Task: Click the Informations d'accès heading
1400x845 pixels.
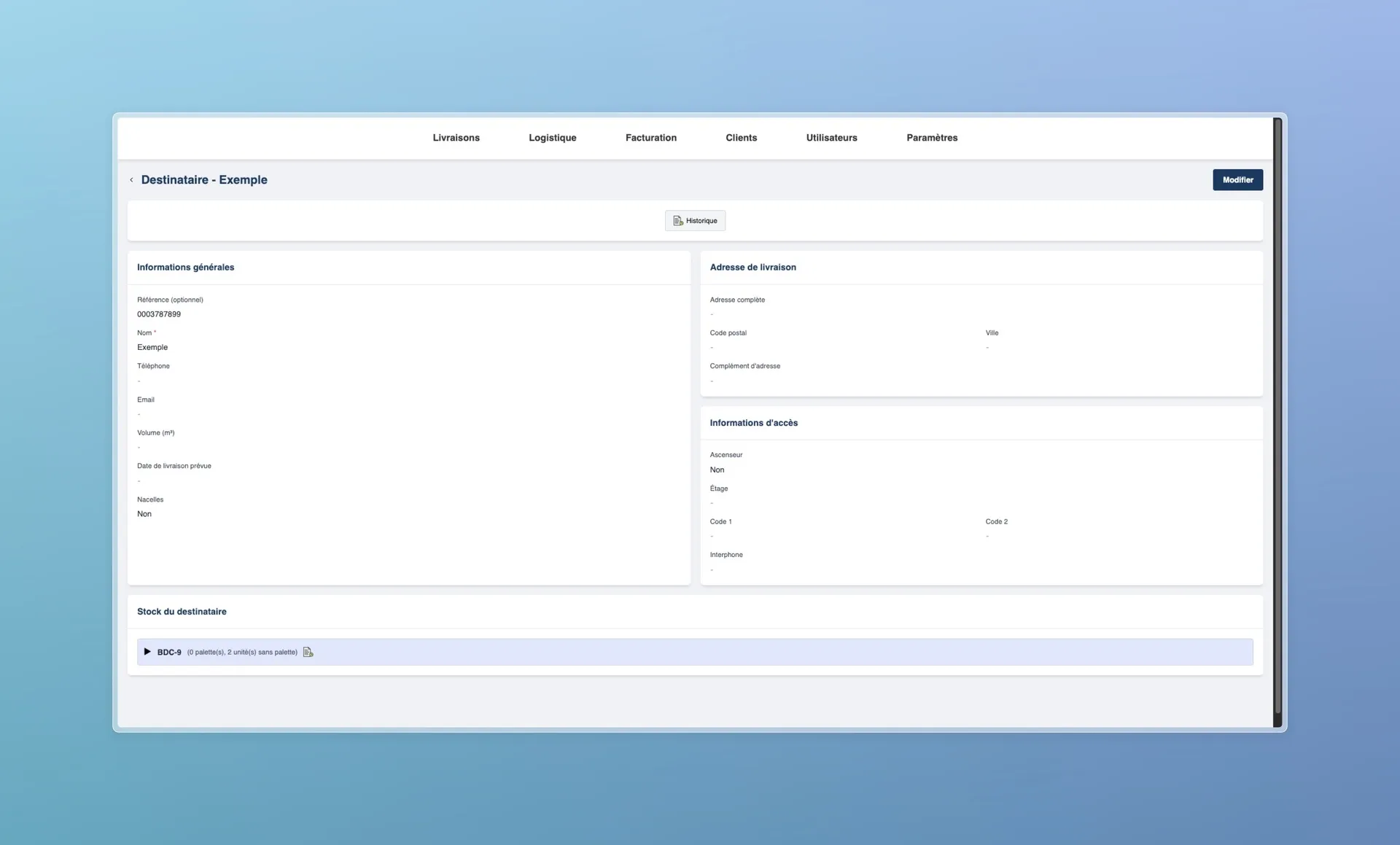Action: point(753,423)
